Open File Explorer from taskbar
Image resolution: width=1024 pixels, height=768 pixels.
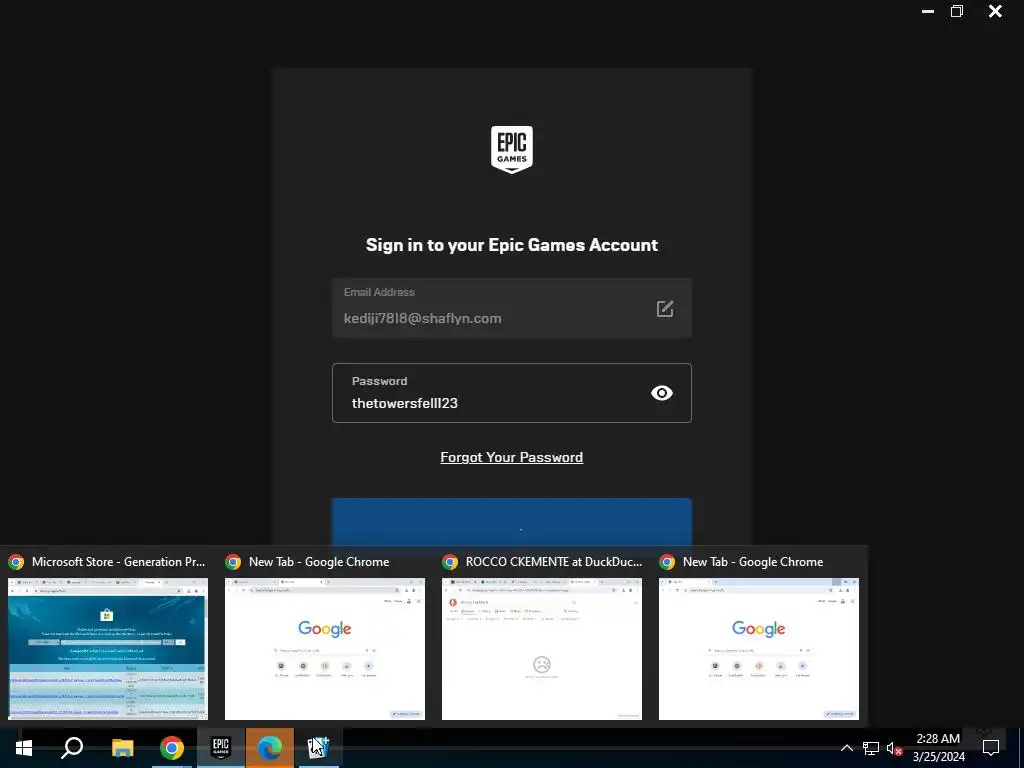tap(122, 748)
